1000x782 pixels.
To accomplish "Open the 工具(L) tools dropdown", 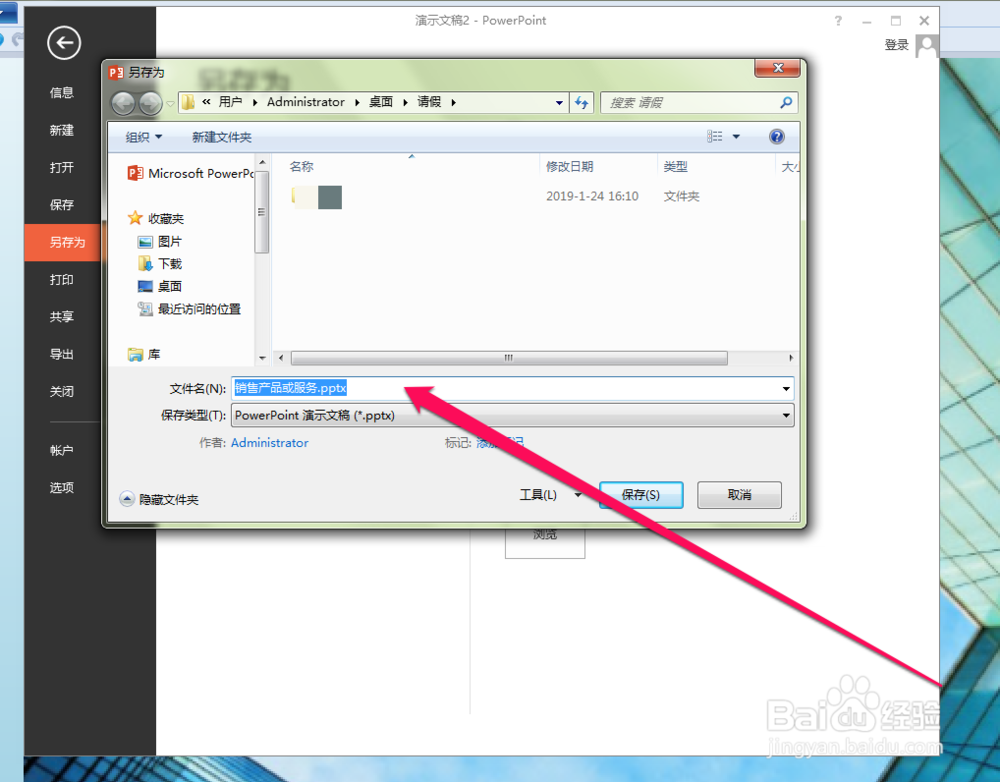I will pyautogui.click(x=551, y=495).
